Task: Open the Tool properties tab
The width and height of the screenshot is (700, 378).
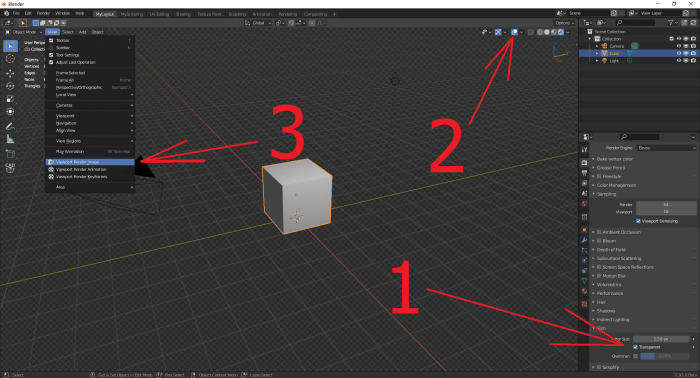Action: (x=584, y=150)
